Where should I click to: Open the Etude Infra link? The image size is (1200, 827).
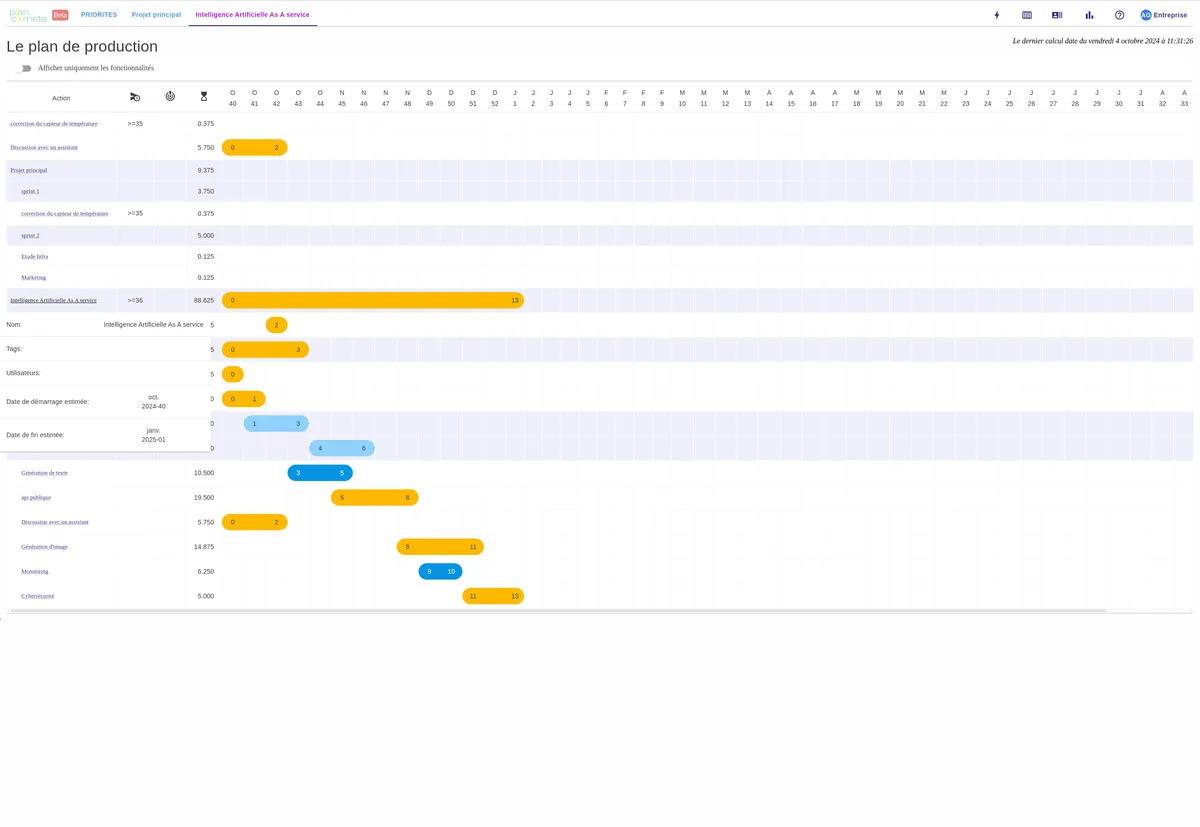34,256
